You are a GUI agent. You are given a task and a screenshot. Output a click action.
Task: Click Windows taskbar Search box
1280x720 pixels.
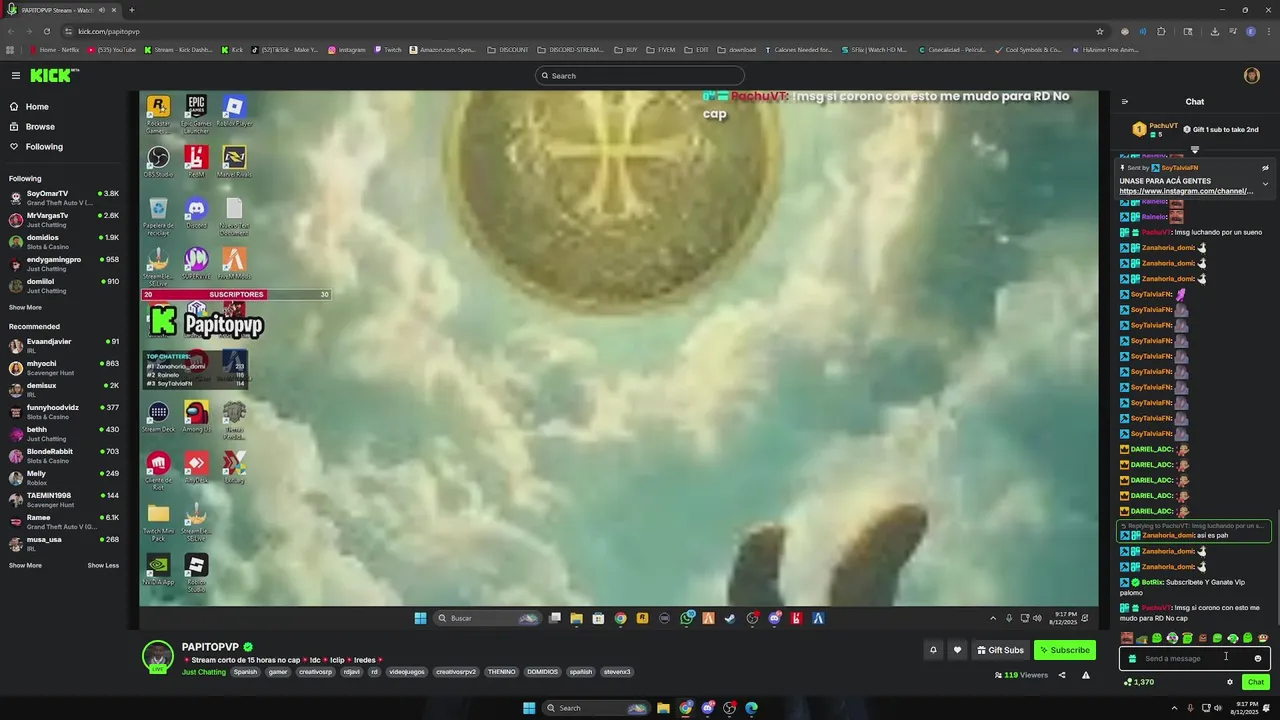click(596, 708)
